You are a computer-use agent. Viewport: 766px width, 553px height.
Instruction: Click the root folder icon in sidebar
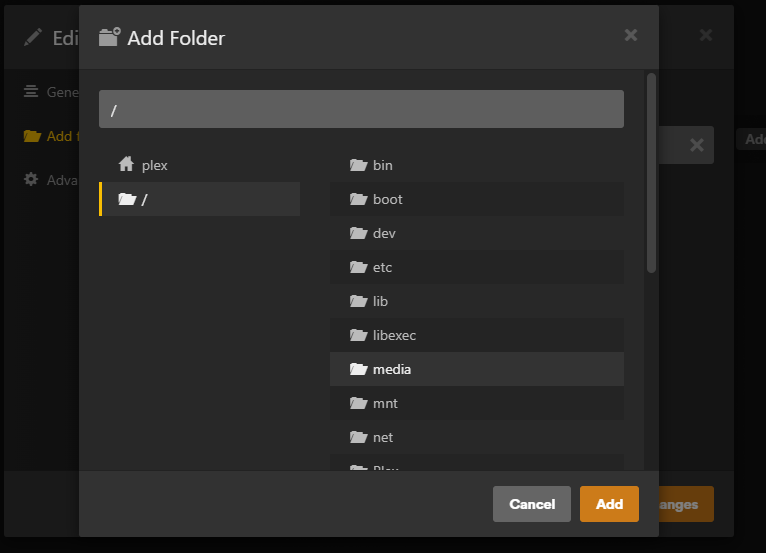click(127, 199)
